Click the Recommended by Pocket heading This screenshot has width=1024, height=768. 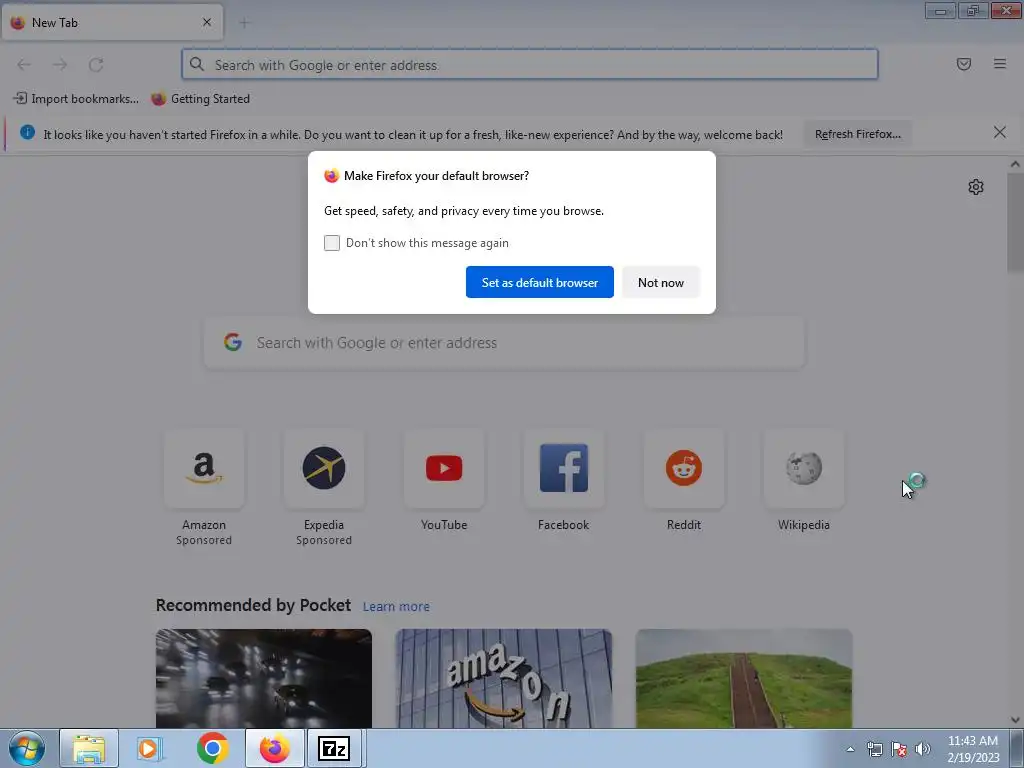tap(253, 605)
